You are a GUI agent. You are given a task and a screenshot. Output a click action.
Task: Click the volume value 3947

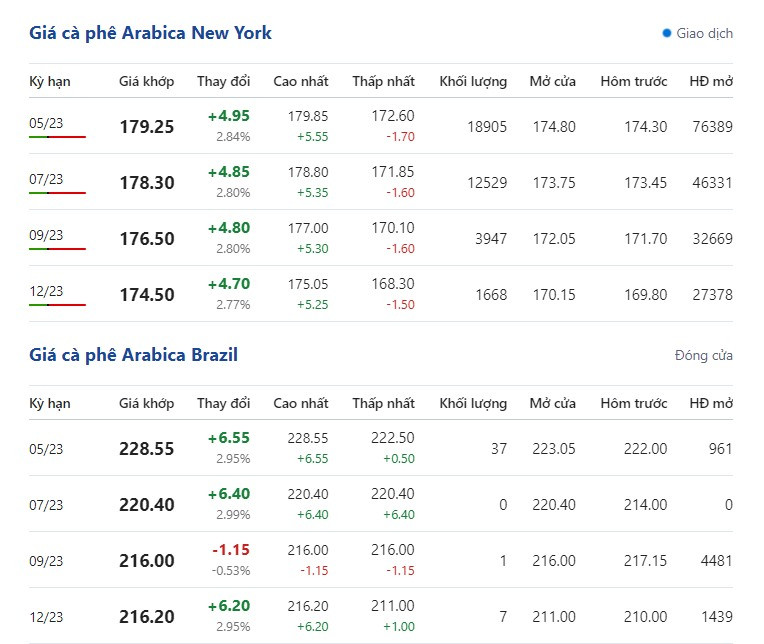tap(491, 239)
